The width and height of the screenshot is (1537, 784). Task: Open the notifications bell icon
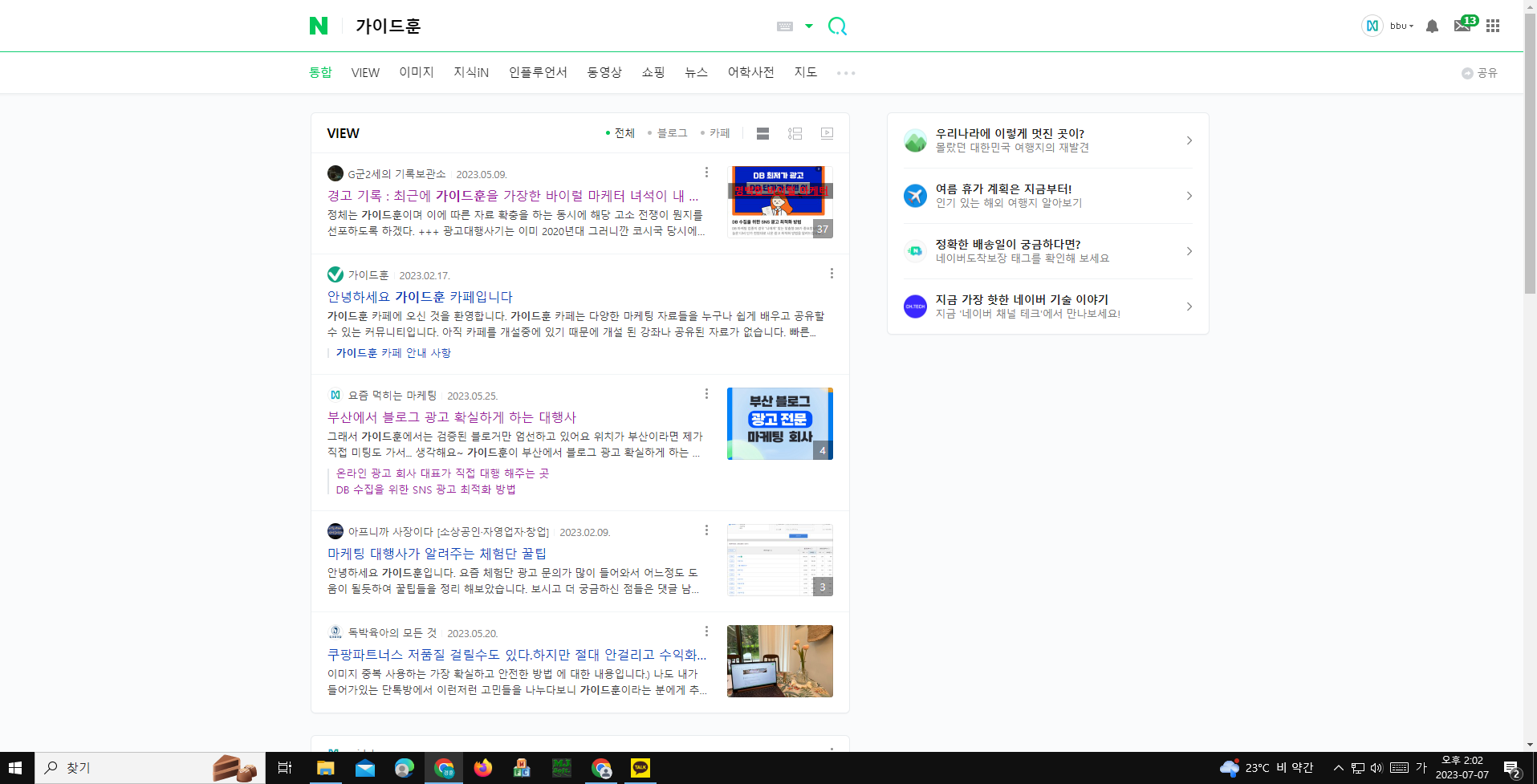(1432, 26)
